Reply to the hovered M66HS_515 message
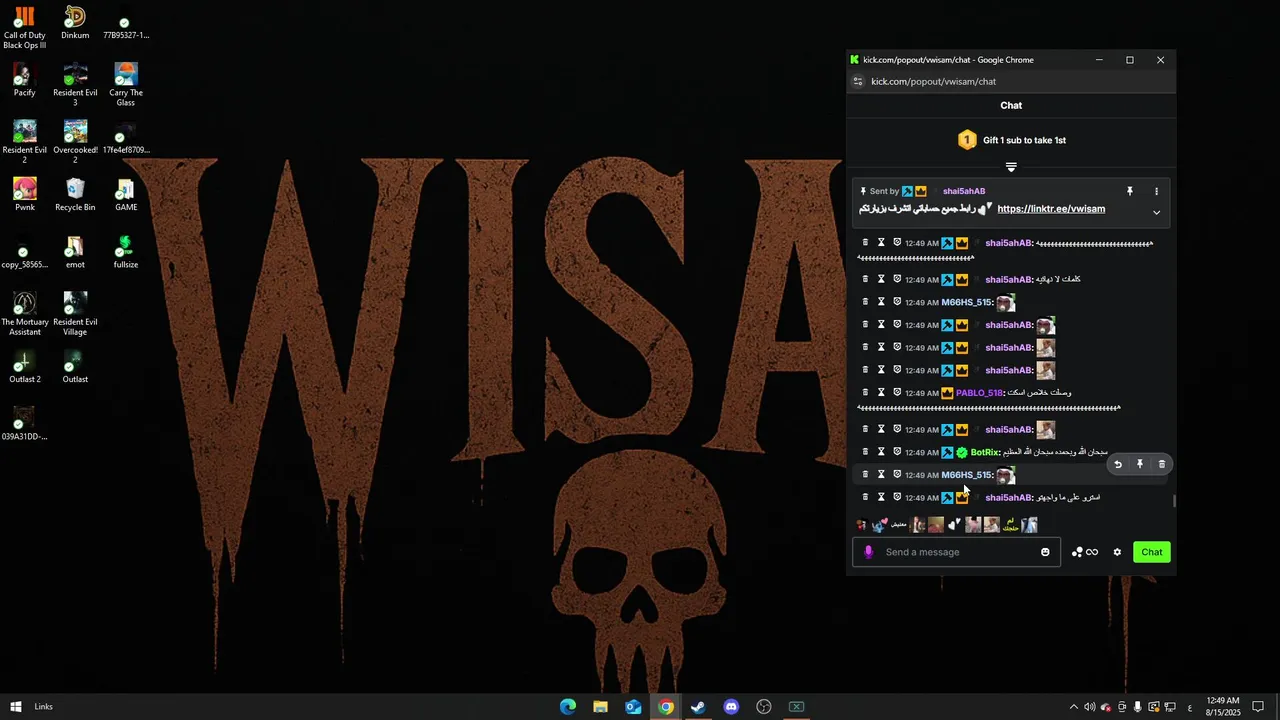 (1118, 464)
